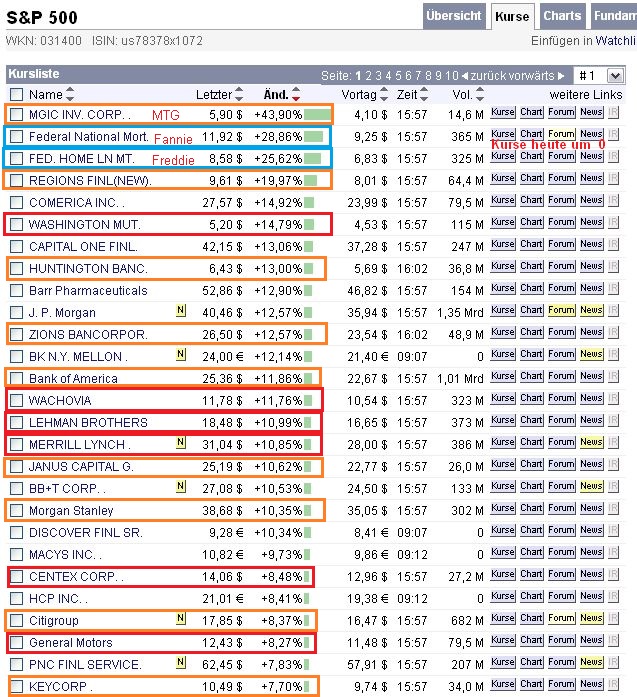
Task: Click the green change bar for Federal National Mort.
Action: [313, 136]
